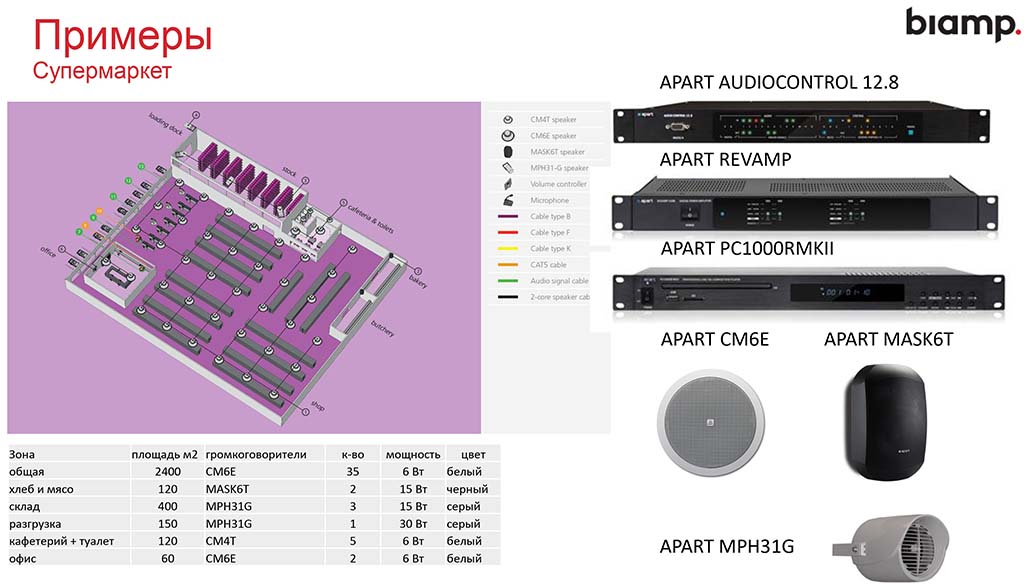Click the 'хлеб и мясо' zone cell
The width and height of the screenshot is (1024, 585).
coord(40,489)
